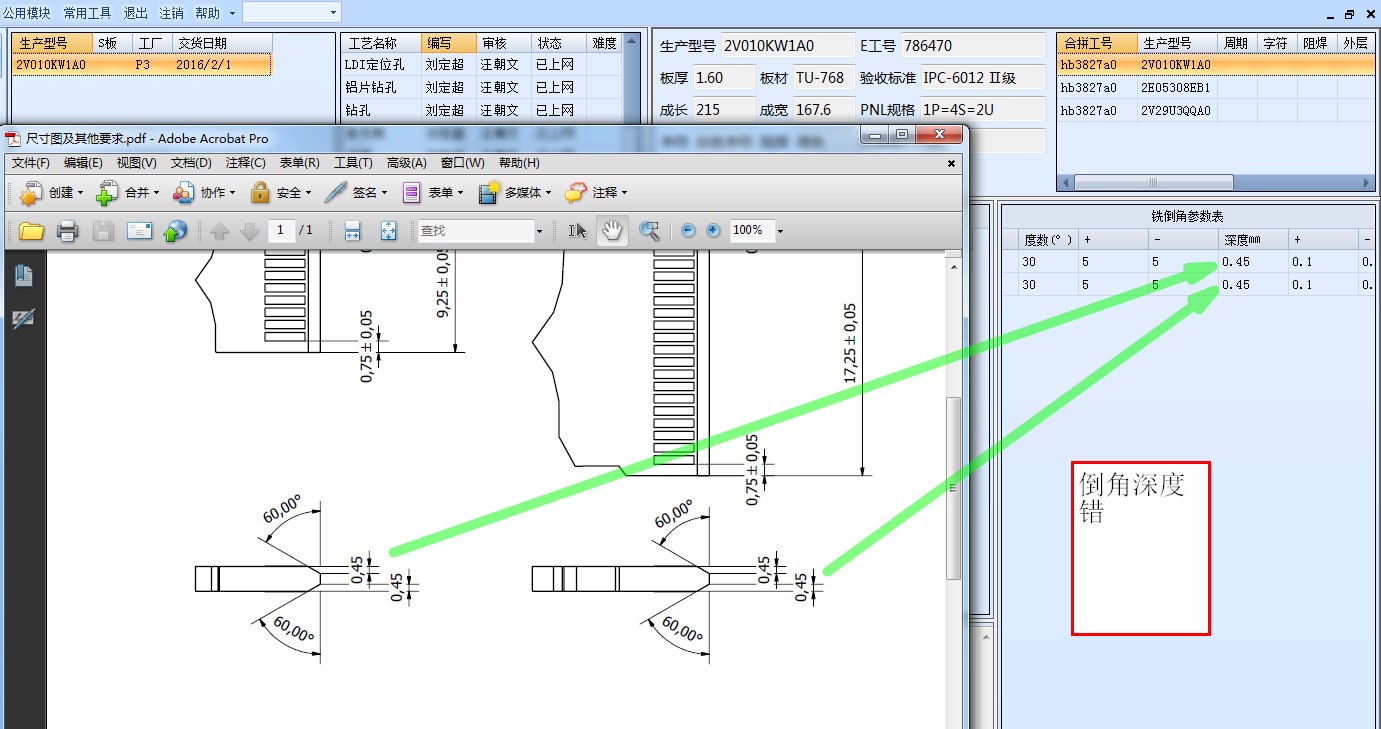Viewport: 1381px width, 729px height.
Task: Click the Acrobat vertical scrollbar thumb
Action: tap(954, 488)
